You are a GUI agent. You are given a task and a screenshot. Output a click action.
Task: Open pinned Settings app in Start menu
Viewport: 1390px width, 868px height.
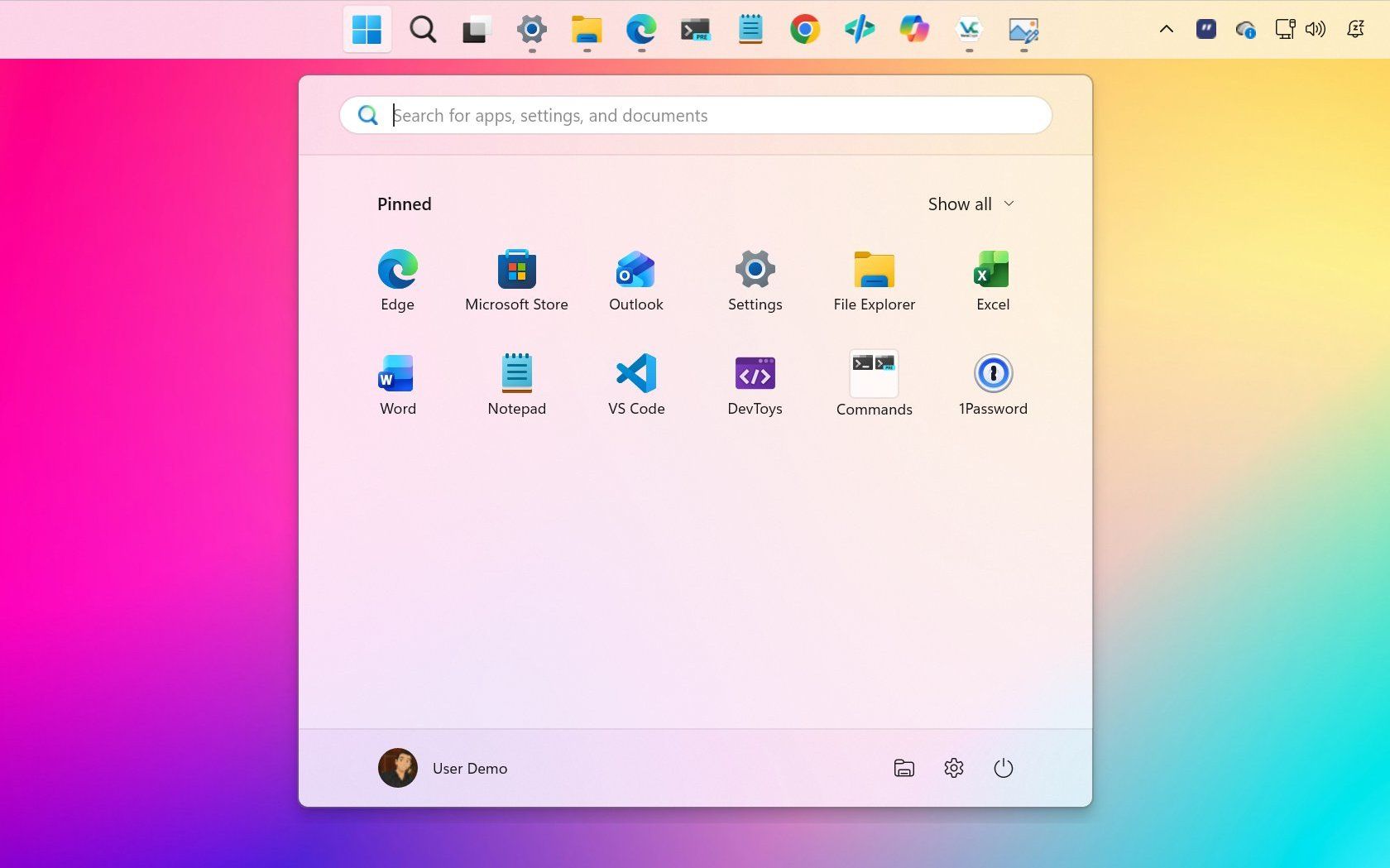pyautogui.click(x=755, y=281)
